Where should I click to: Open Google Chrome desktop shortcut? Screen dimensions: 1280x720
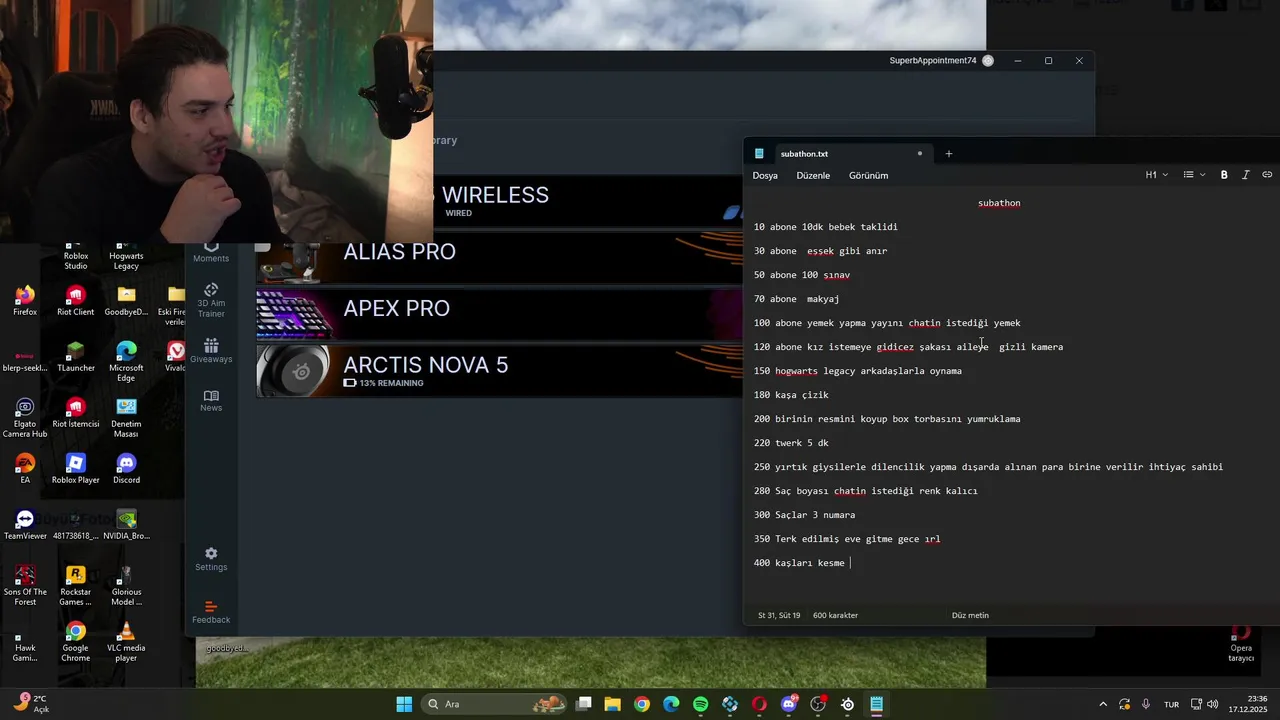[x=75, y=642]
